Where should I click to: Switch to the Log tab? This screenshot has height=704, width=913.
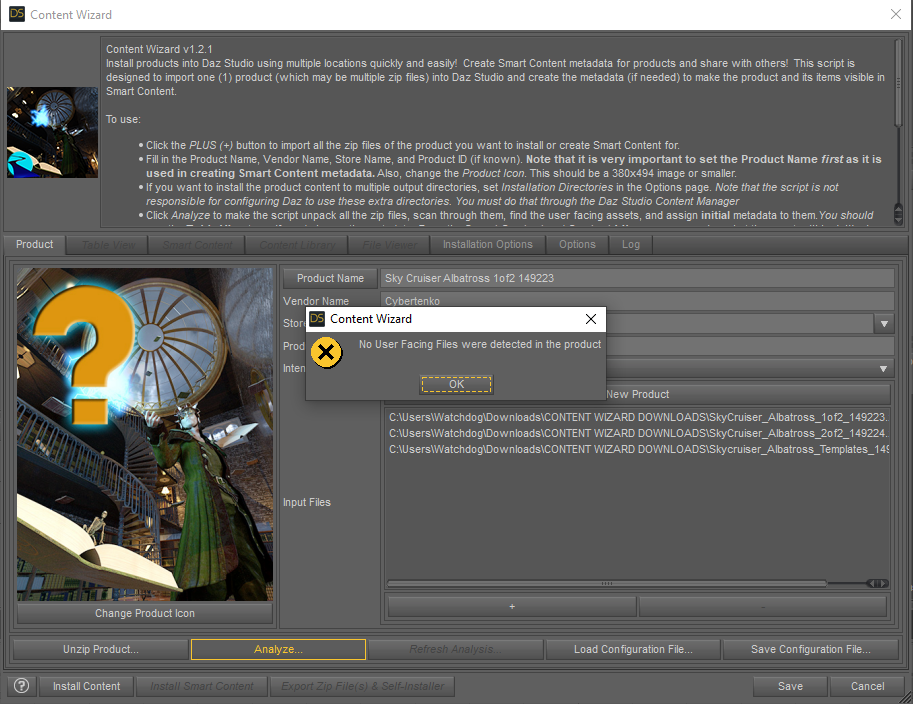(x=631, y=245)
